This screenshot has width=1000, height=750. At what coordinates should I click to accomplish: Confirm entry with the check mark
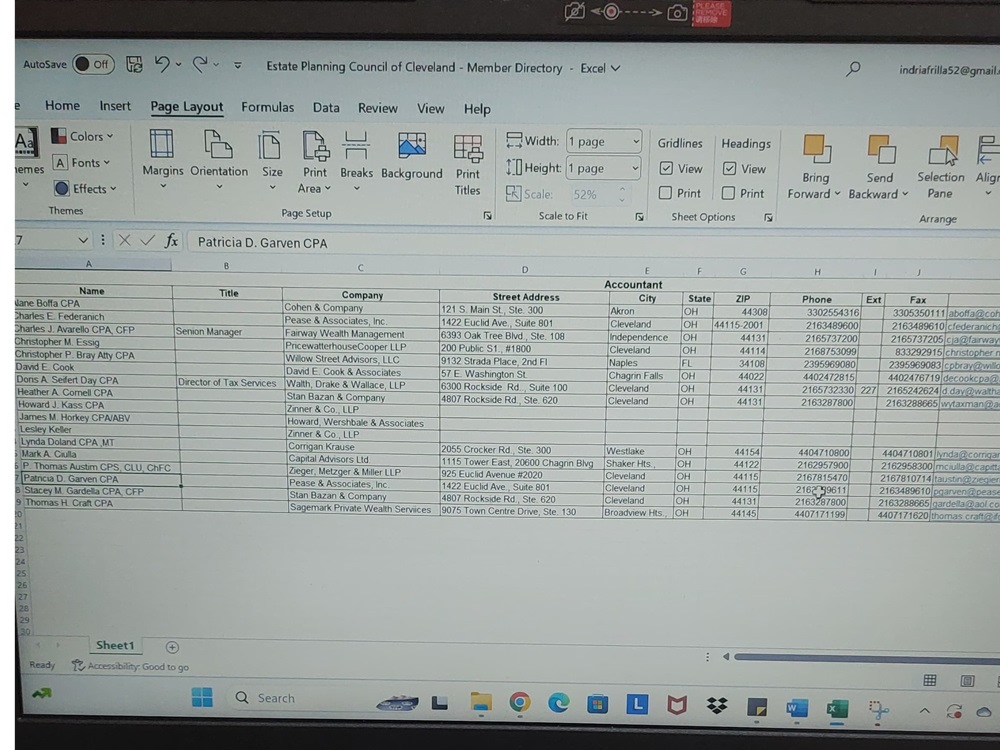[147, 240]
